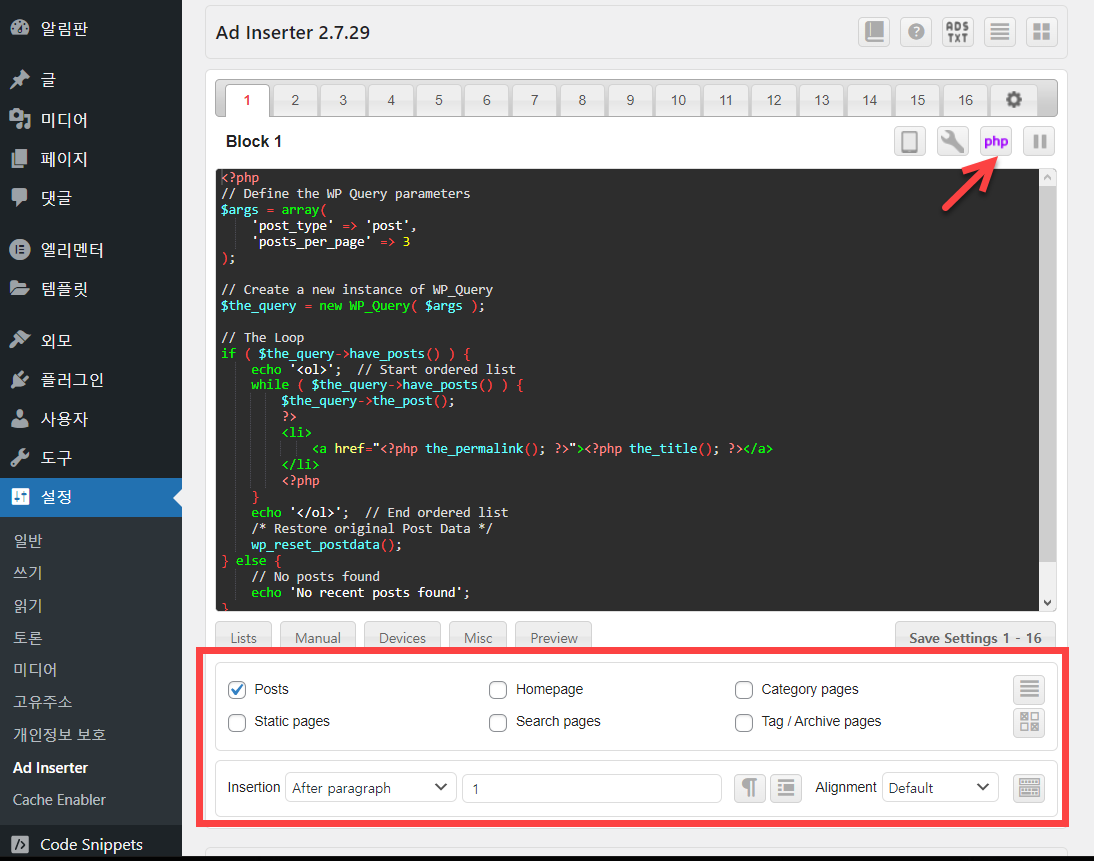This screenshot has width=1094, height=861.
Task: Switch to block tab 16
Action: click(x=966, y=100)
